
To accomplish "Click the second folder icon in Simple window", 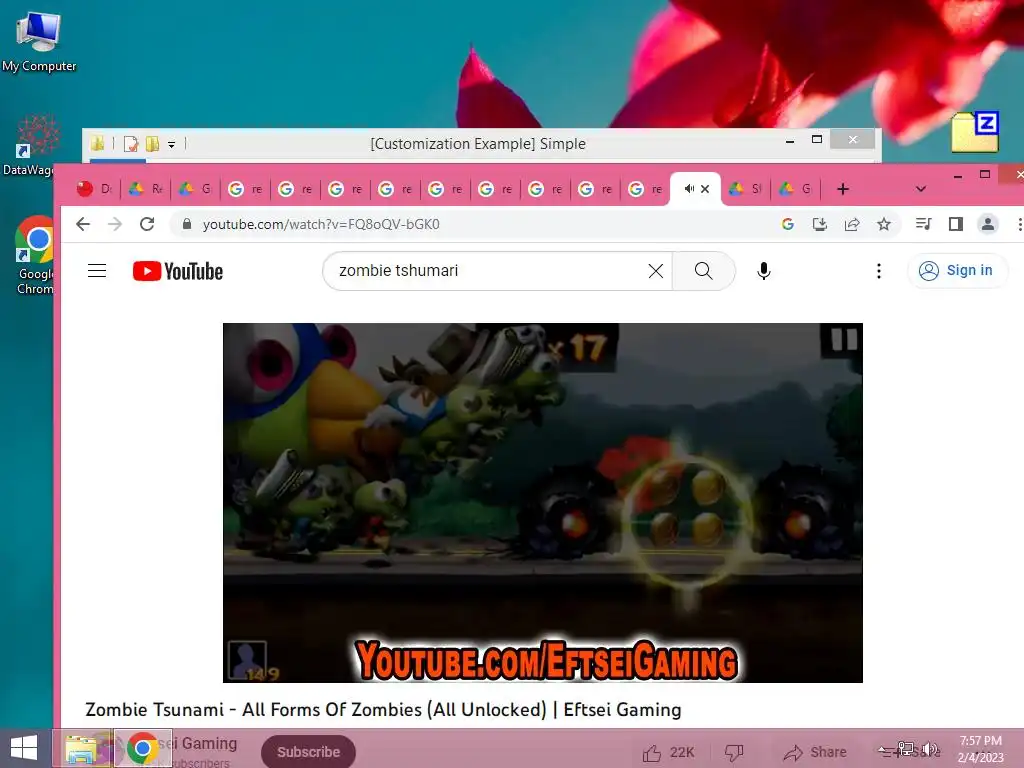I will [x=152, y=144].
